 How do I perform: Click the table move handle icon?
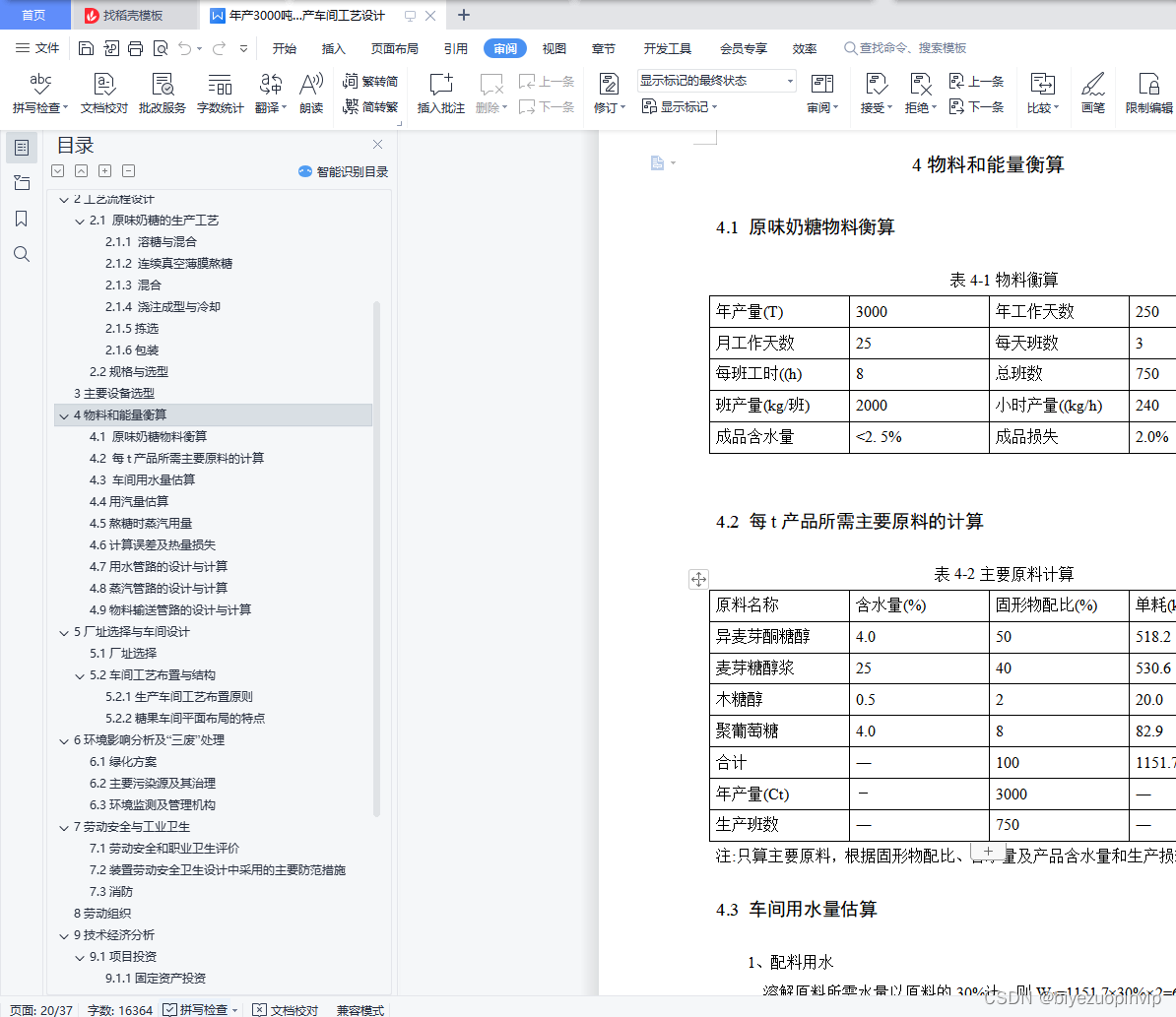pyautogui.click(x=698, y=579)
